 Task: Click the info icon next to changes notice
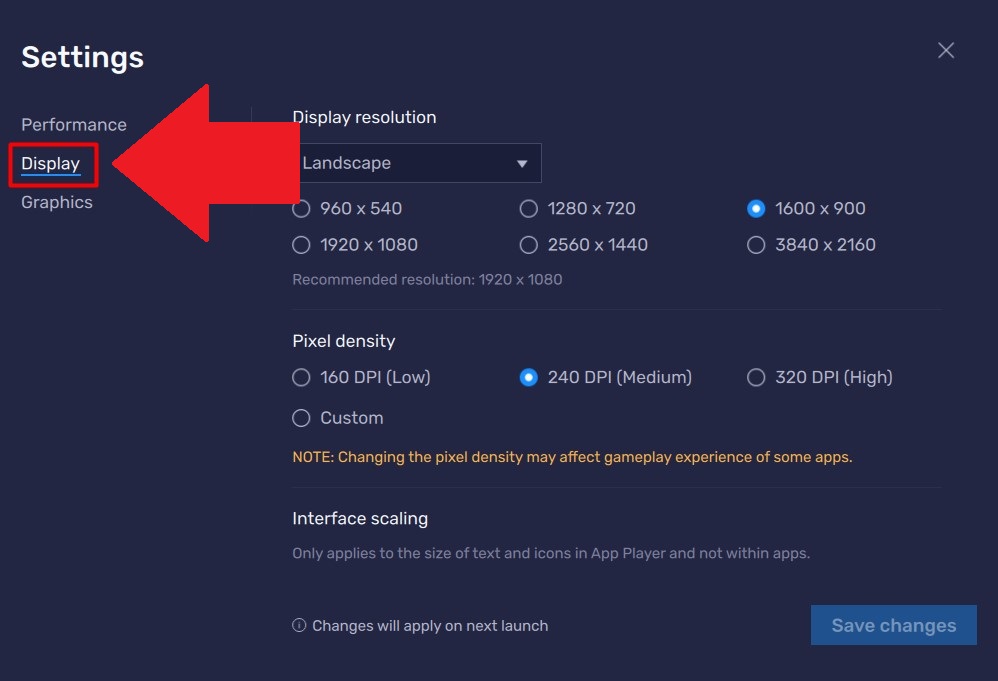[298, 625]
